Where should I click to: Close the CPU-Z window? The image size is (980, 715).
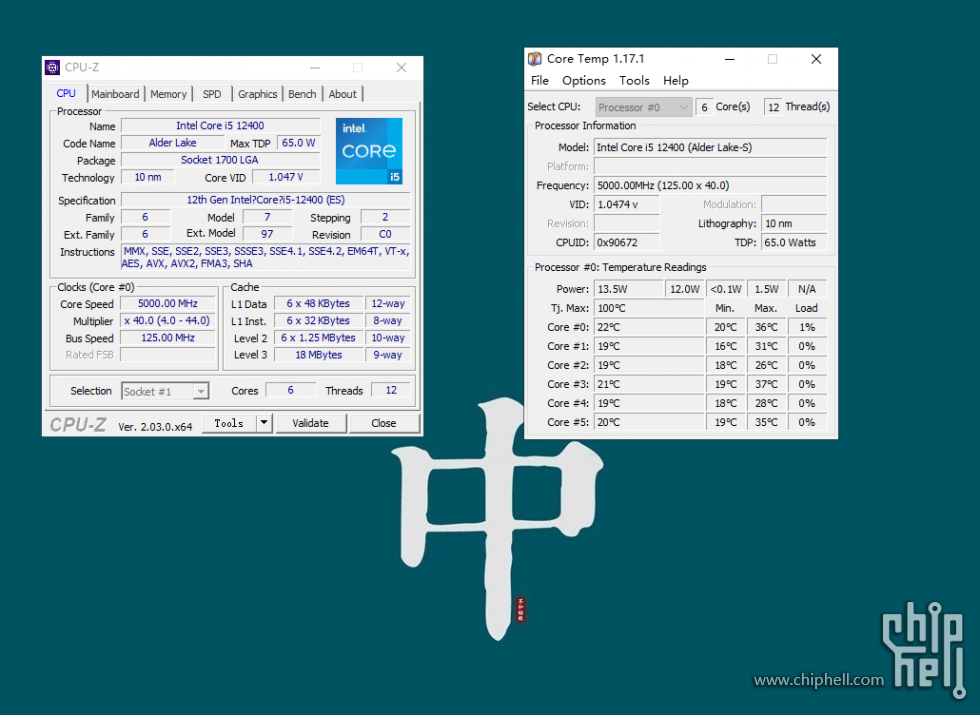pyautogui.click(x=401, y=68)
